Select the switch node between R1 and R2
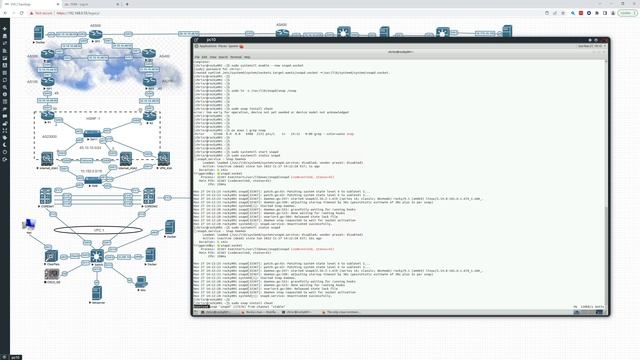This screenshot has width=640, height=360. [92, 133]
